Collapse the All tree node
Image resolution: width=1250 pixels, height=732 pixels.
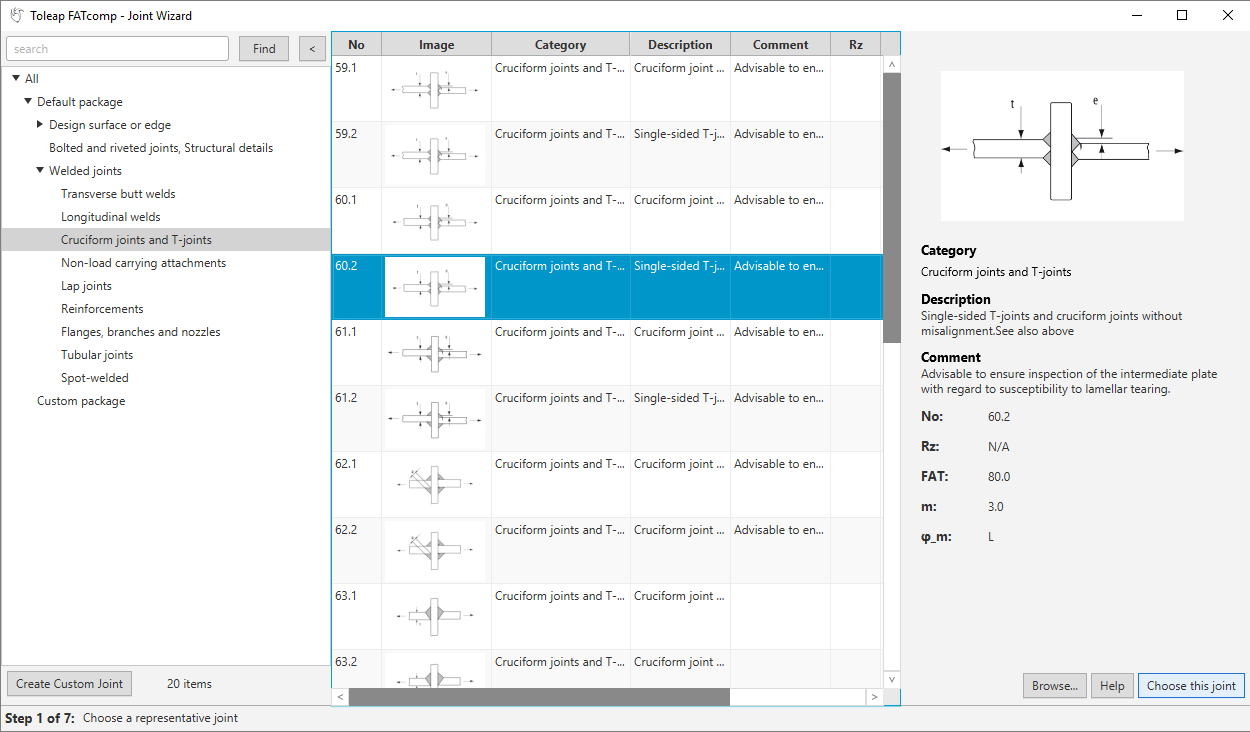[x=16, y=79]
